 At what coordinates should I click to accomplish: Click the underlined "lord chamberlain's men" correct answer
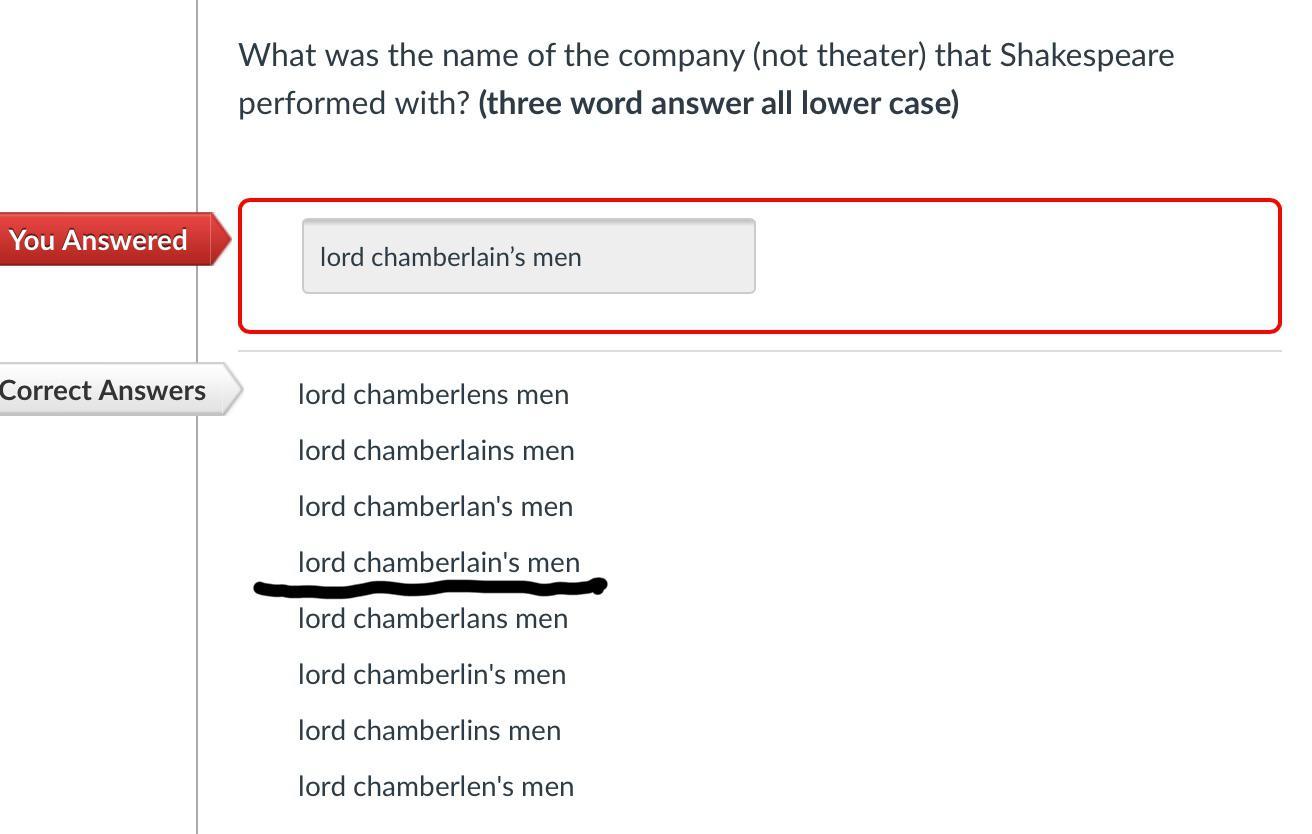tap(438, 562)
